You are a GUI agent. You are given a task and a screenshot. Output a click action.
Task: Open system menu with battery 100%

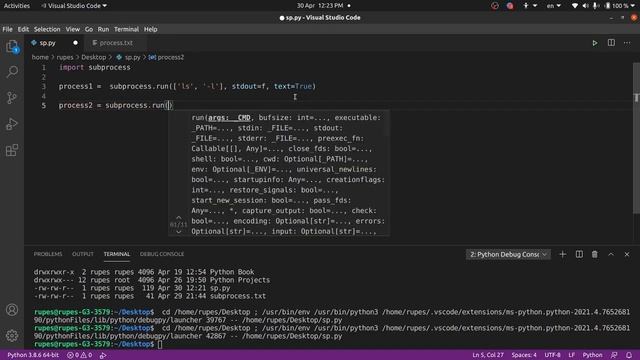pos(604,6)
